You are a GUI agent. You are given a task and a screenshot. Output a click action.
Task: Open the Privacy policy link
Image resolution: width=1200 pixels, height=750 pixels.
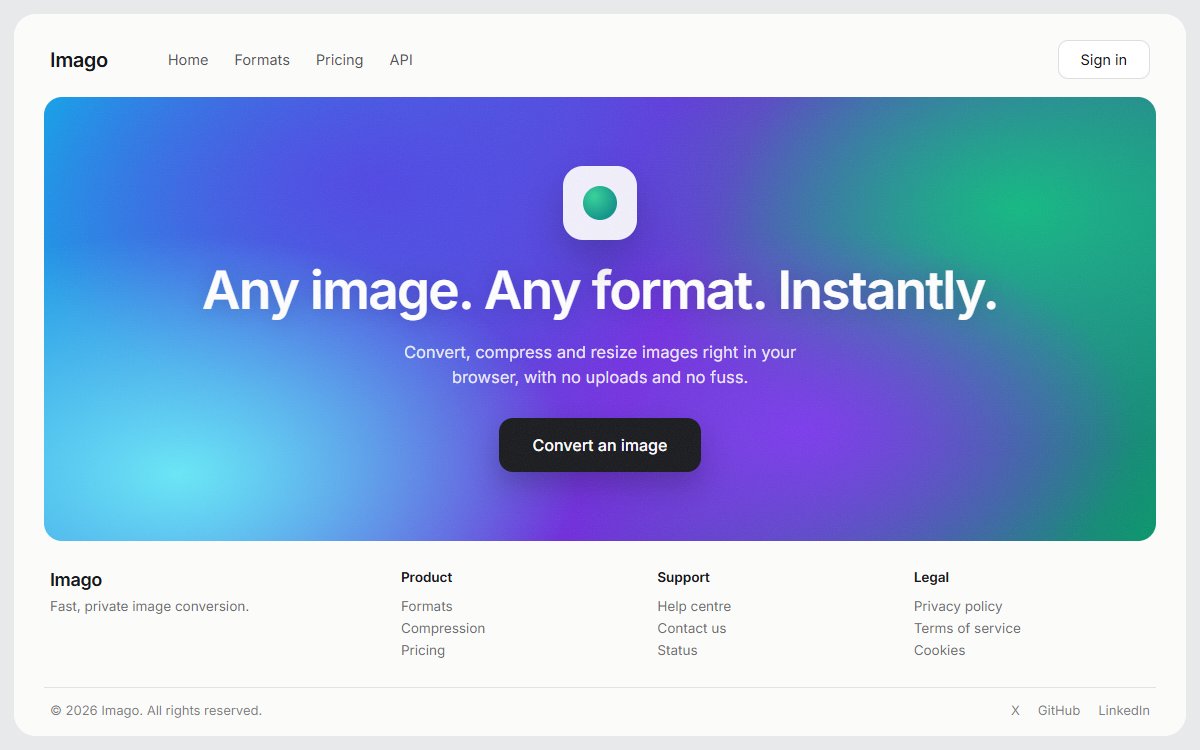point(958,606)
